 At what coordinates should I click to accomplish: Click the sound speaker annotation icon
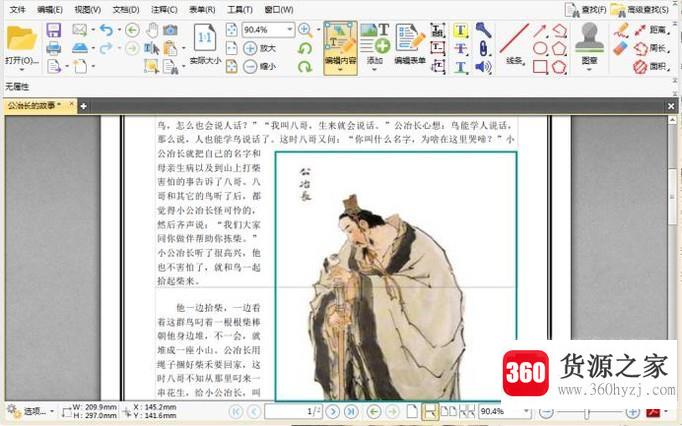pos(483,67)
